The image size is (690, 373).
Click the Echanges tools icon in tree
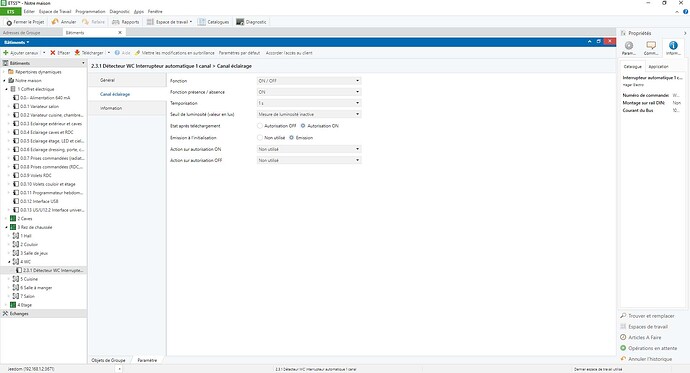pos(5,314)
